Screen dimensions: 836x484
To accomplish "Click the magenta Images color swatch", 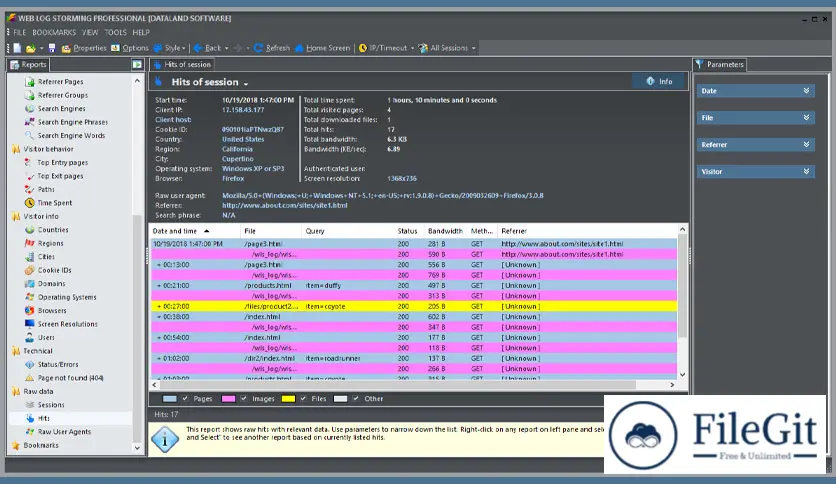I will pos(228,399).
